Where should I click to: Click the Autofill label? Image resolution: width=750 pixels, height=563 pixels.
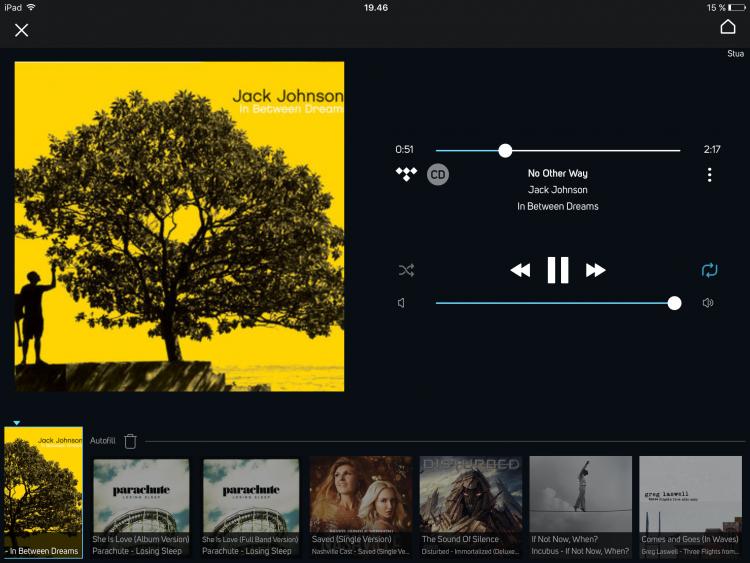tap(102, 441)
